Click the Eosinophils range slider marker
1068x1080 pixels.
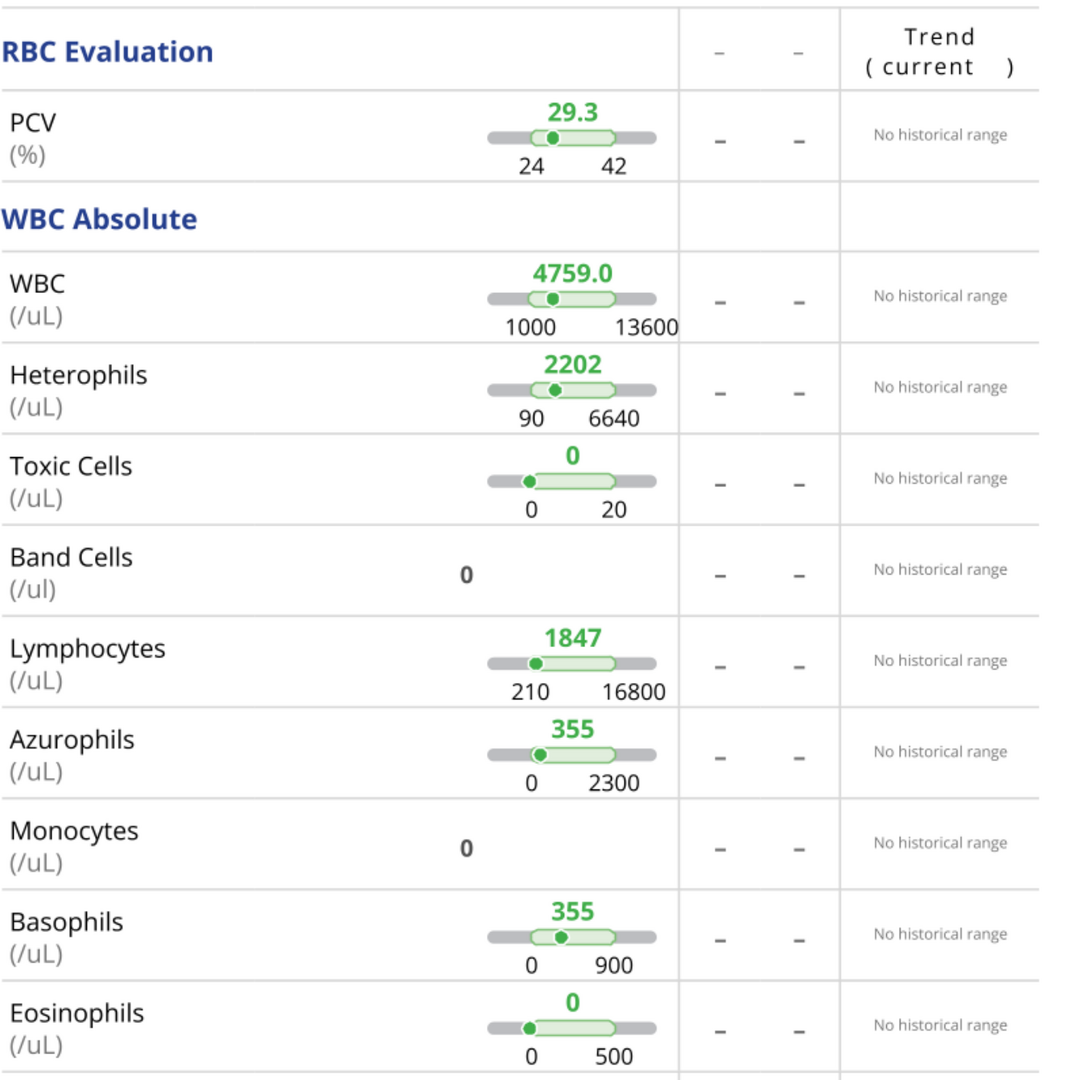coord(530,1028)
